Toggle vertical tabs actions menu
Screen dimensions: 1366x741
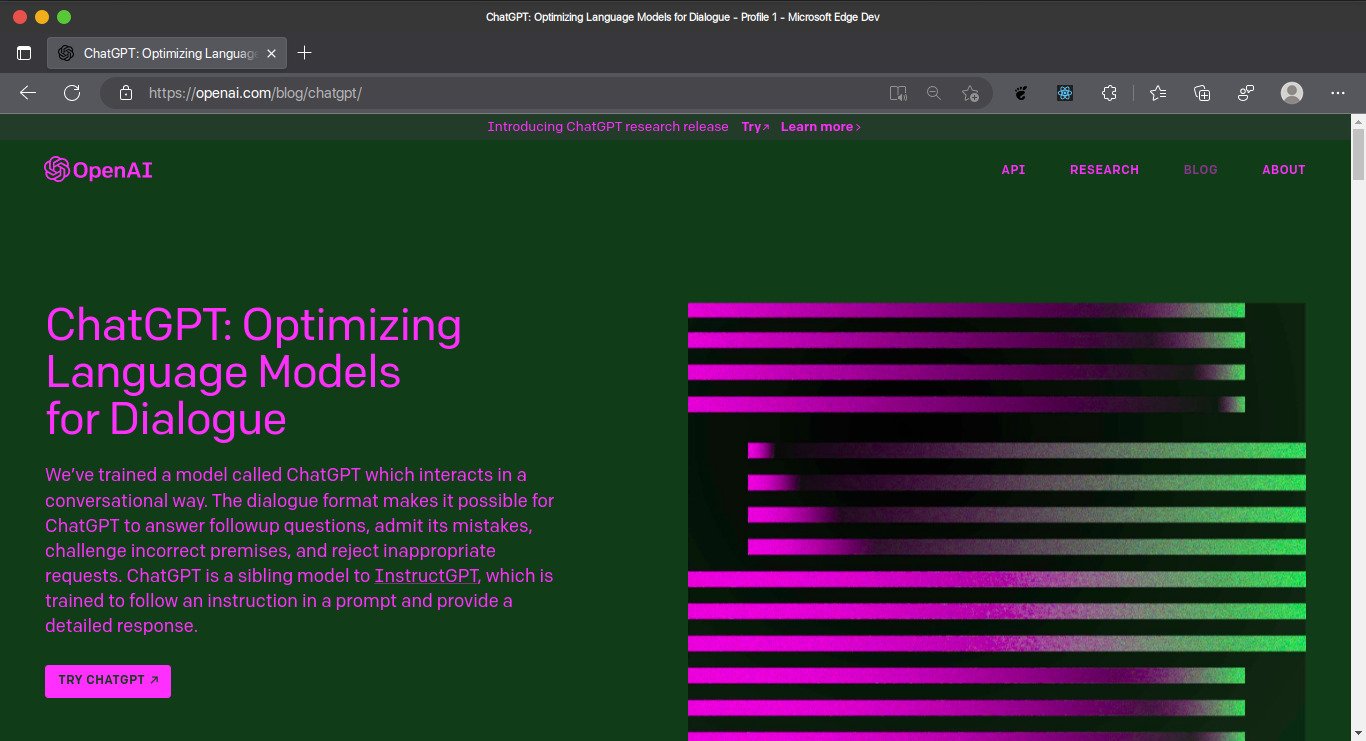(24, 53)
